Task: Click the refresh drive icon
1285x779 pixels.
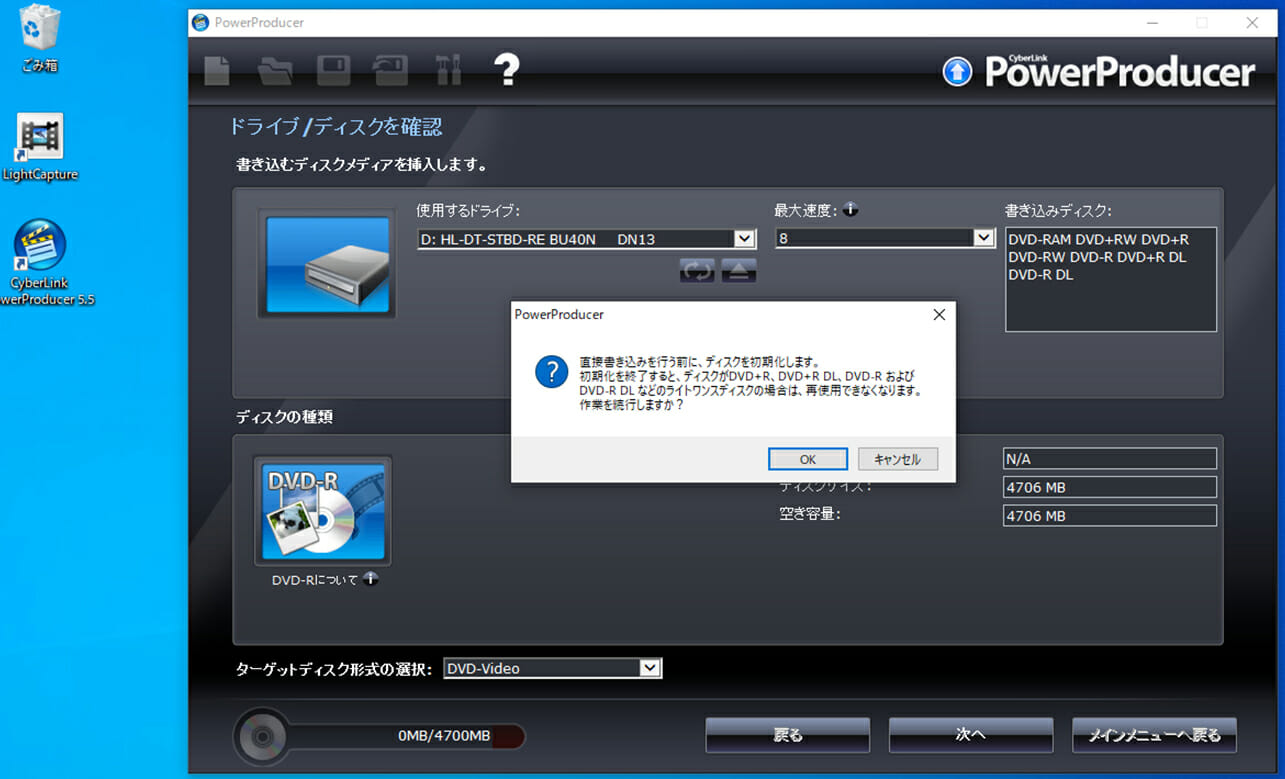Action: [697, 270]
